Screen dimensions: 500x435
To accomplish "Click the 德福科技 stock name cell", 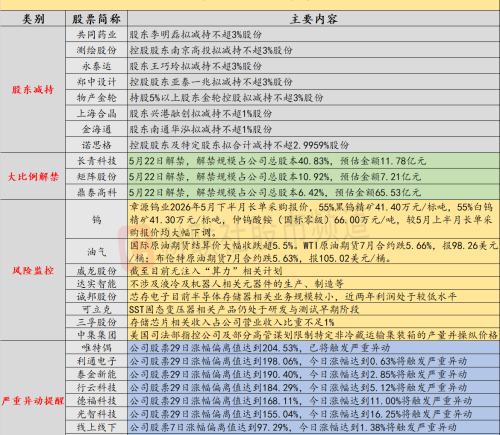I will click(96, 401).
